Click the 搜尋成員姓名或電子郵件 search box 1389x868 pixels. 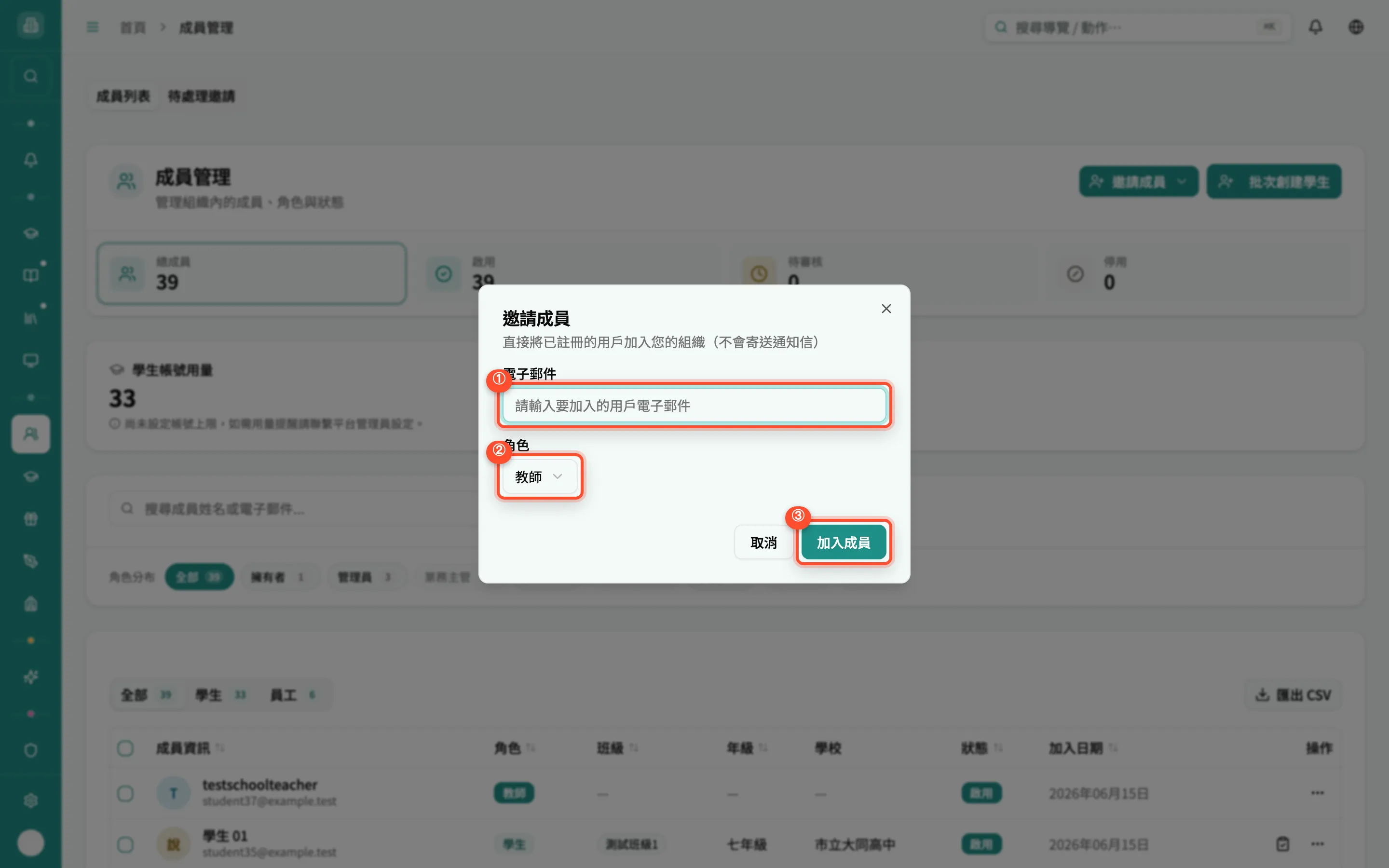[293, 509]
